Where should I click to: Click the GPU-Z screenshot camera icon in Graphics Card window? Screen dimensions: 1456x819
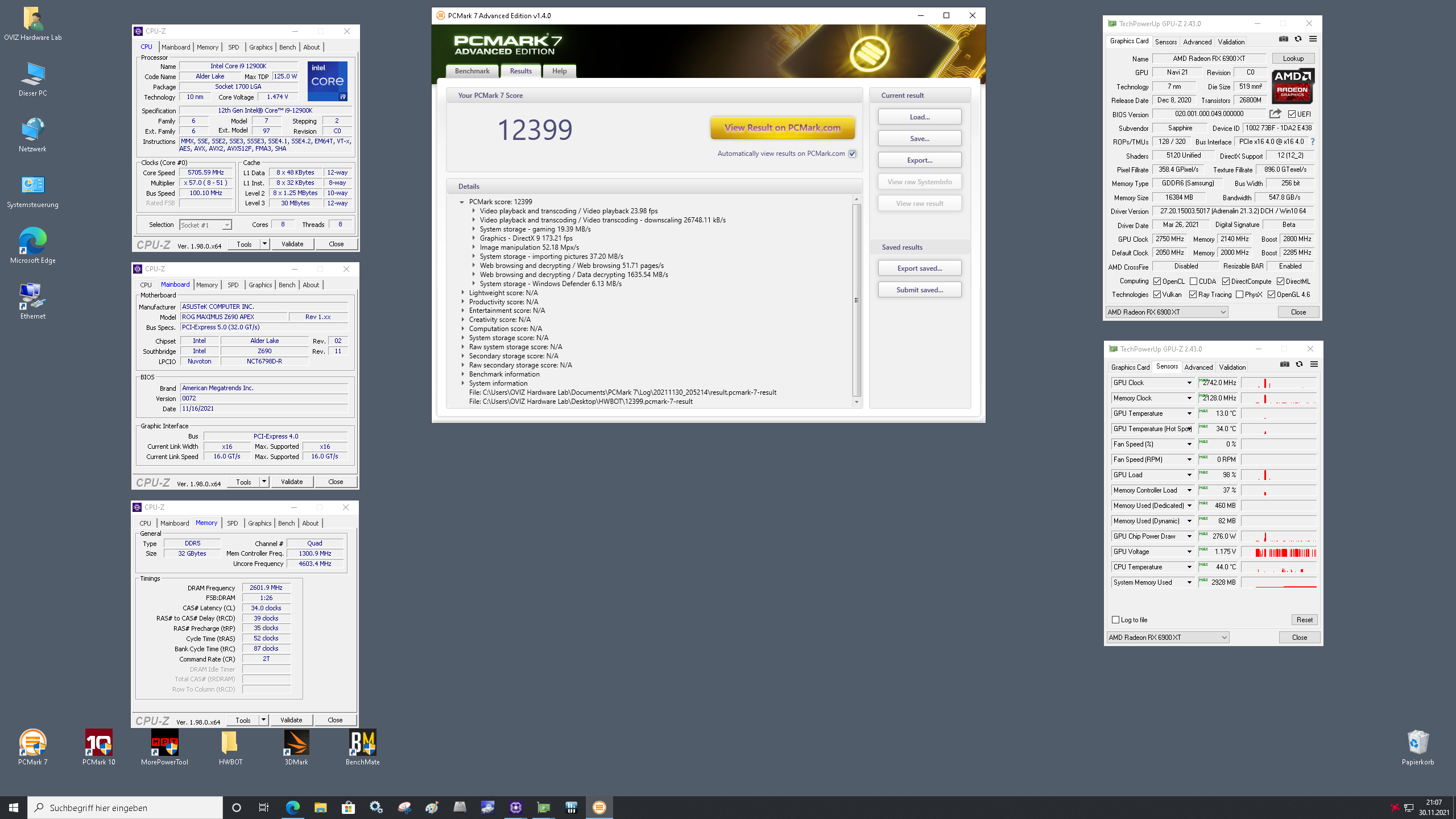(x=1284, y=39)
